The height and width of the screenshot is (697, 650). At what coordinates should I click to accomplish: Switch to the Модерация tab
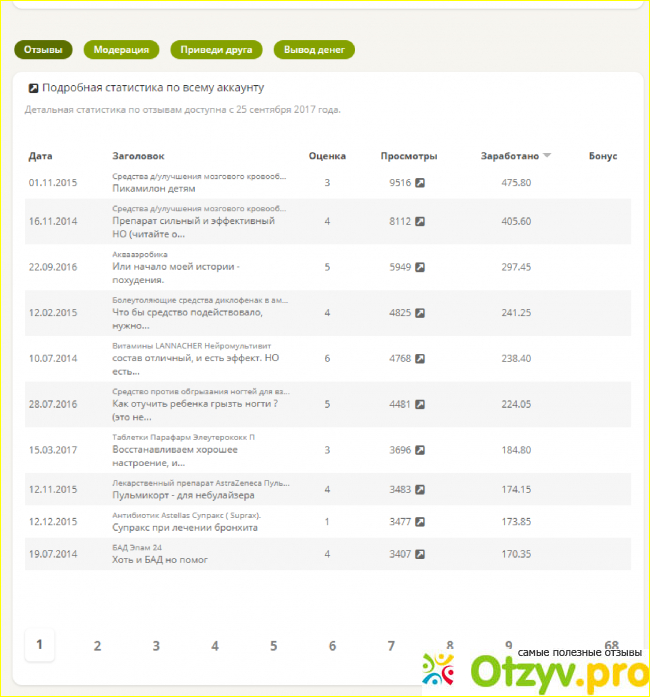(121, 50)
